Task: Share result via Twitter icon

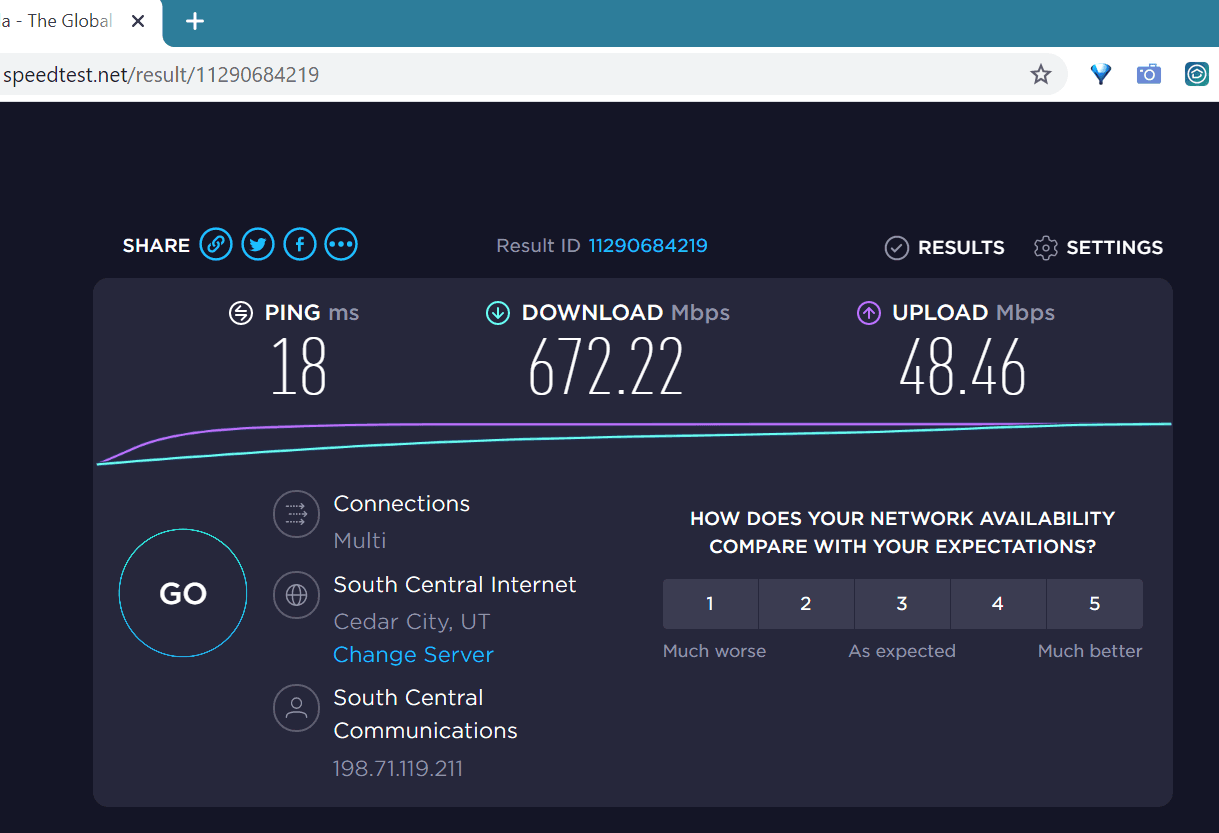Action: [x=258, y=244]
